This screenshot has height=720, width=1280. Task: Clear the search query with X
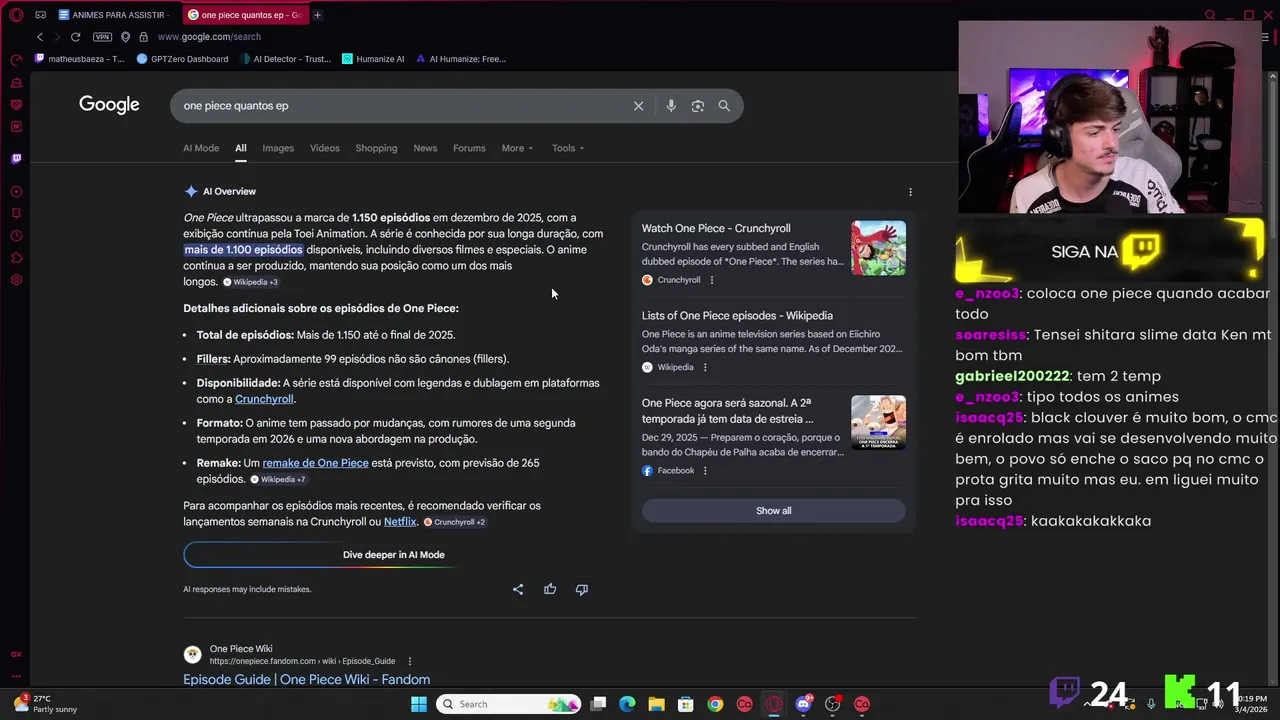click(x=638, y=106)
